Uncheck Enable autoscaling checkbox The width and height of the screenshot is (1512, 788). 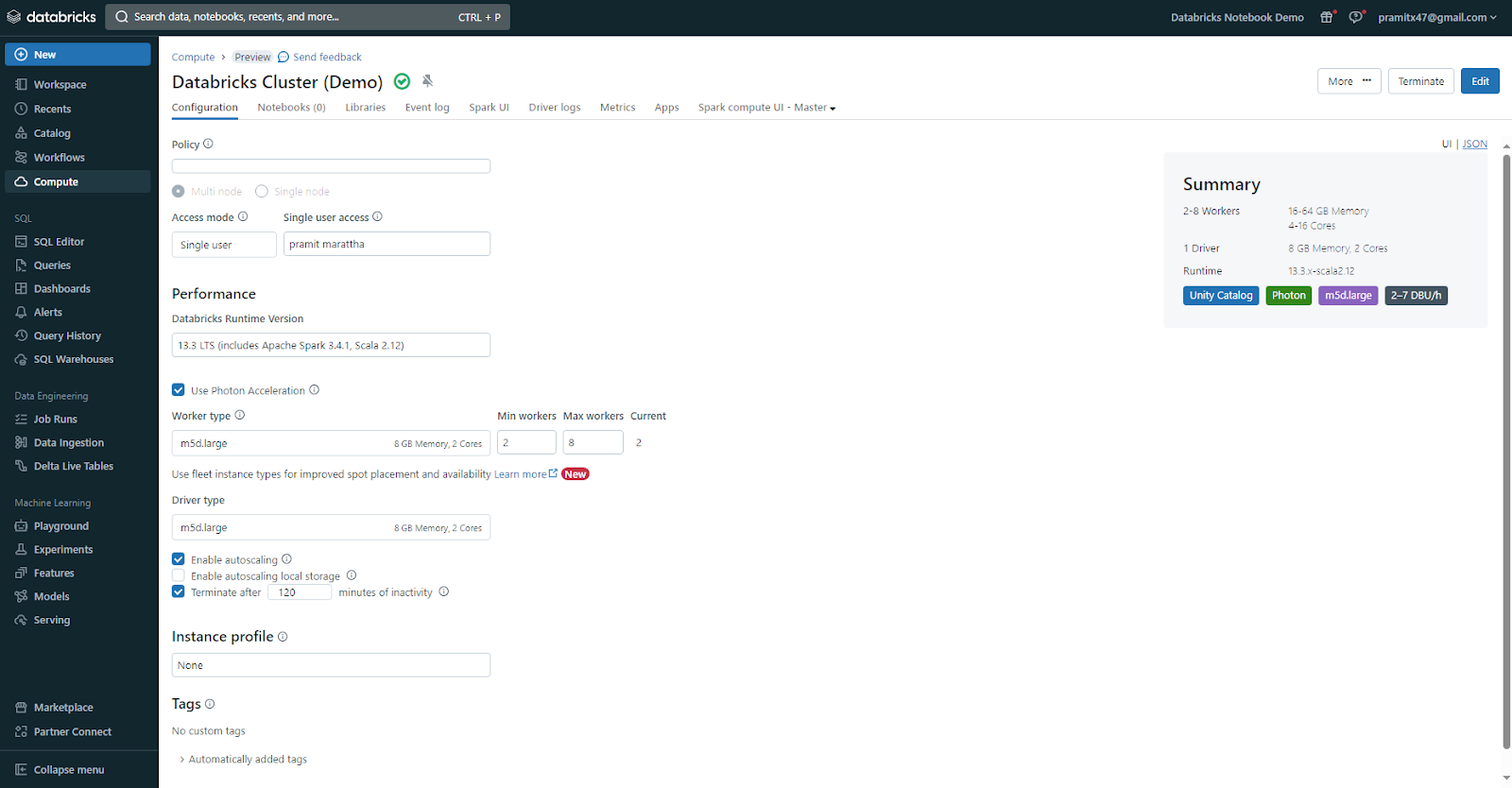(x=179, y=559)
